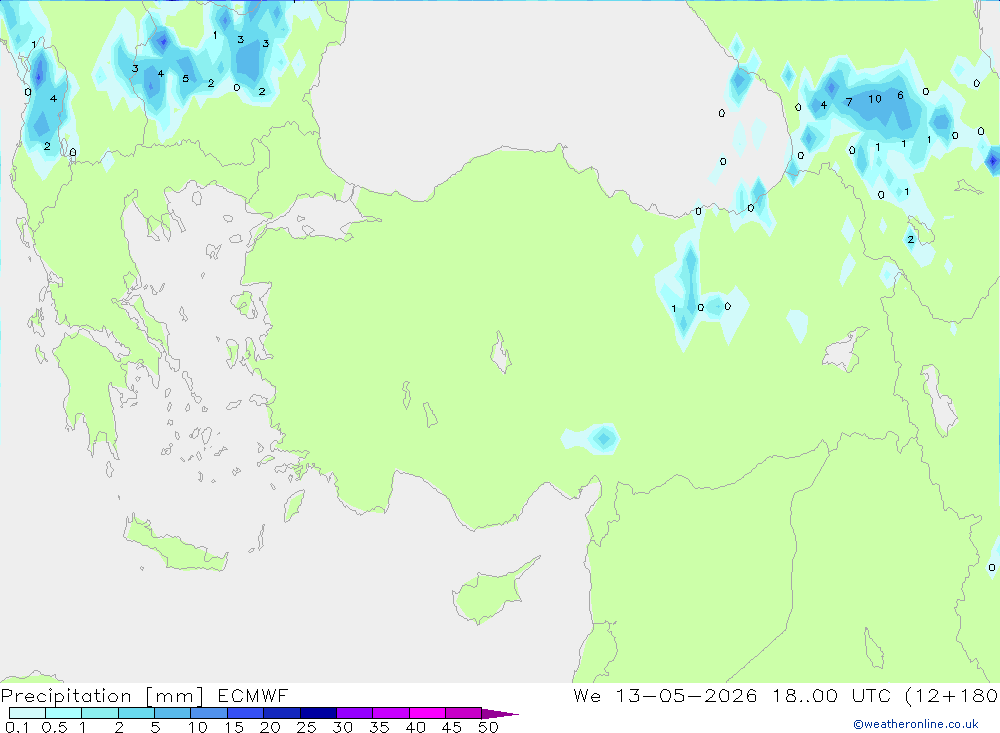The image size is (1000, 733).
Task: Click the map precipitation value '7'
Action: click(849, 101)
